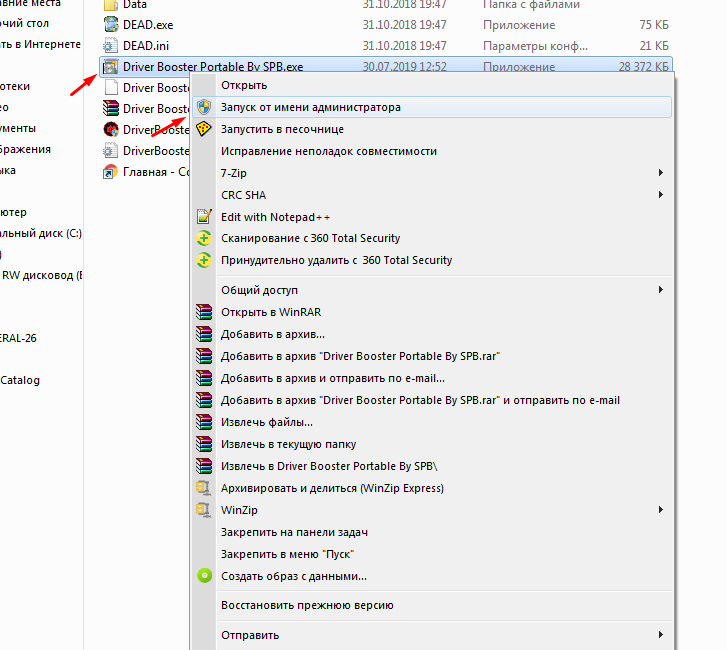727x650 pixels.
Task: Expand the Общий доступ submenu arrow
Action: (661, 290)
